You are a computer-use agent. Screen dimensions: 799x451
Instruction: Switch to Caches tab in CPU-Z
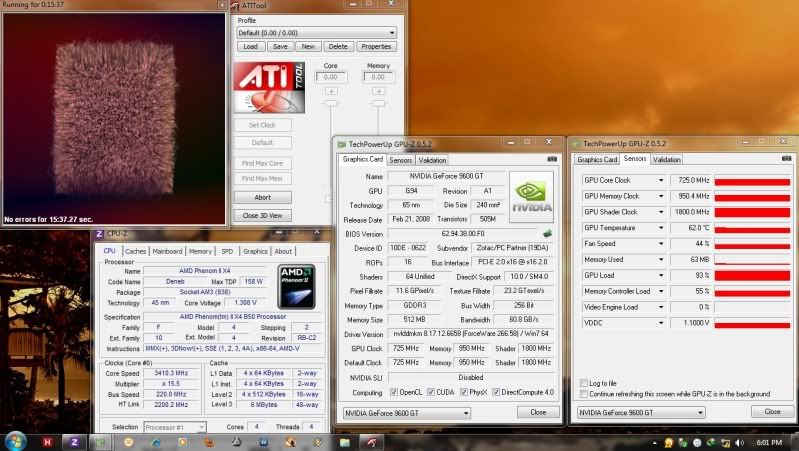pos(136,251)
